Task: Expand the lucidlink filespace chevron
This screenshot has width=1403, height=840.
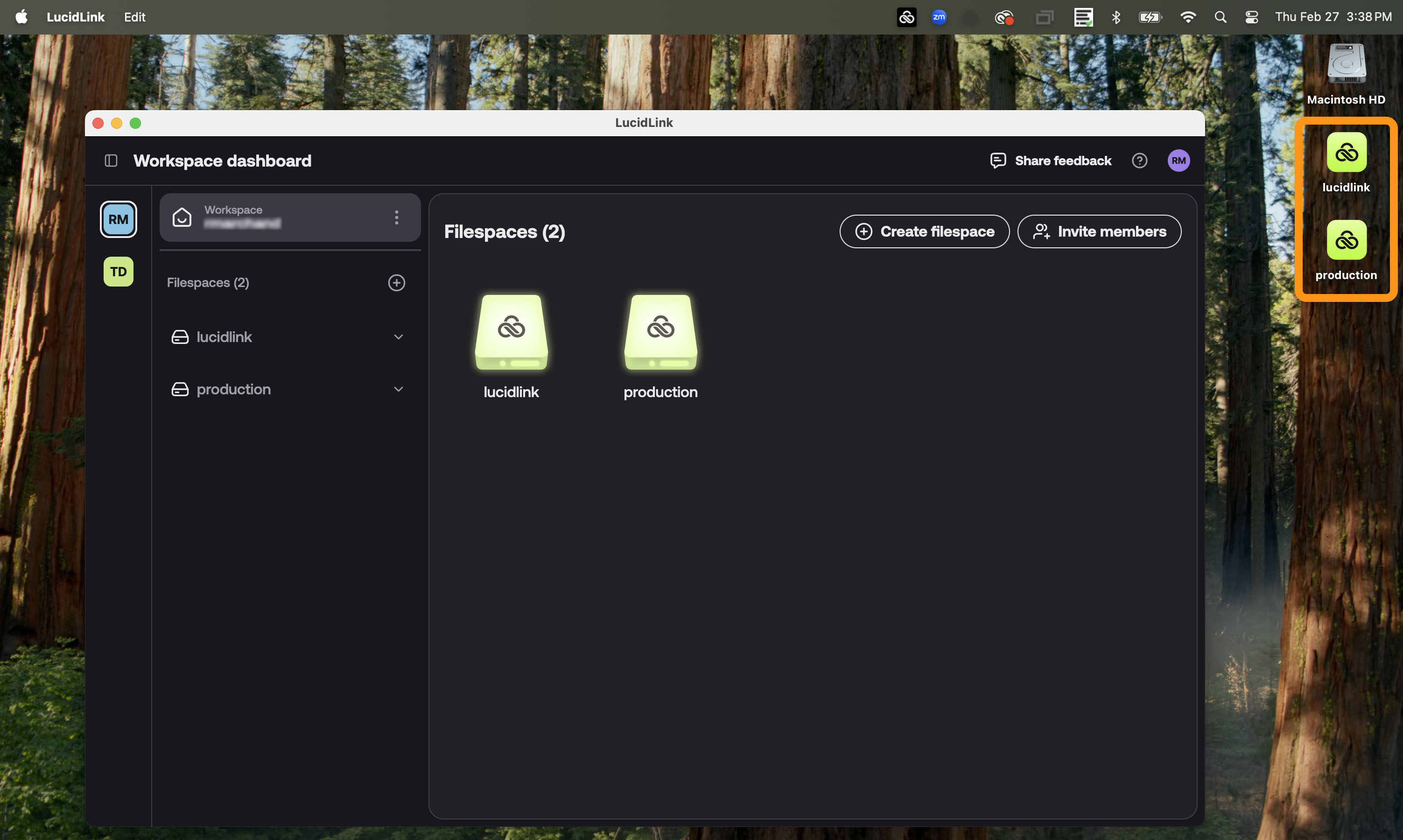Action: [399, 337]
